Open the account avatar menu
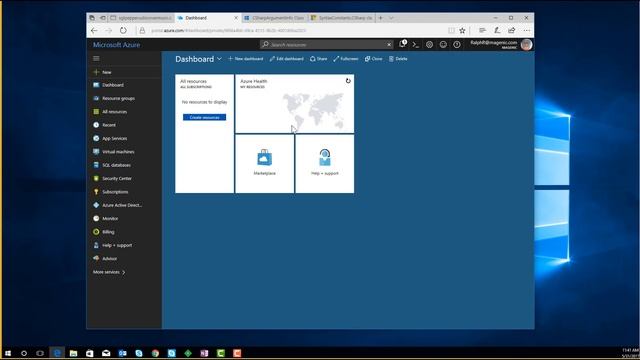 (527, 44)
